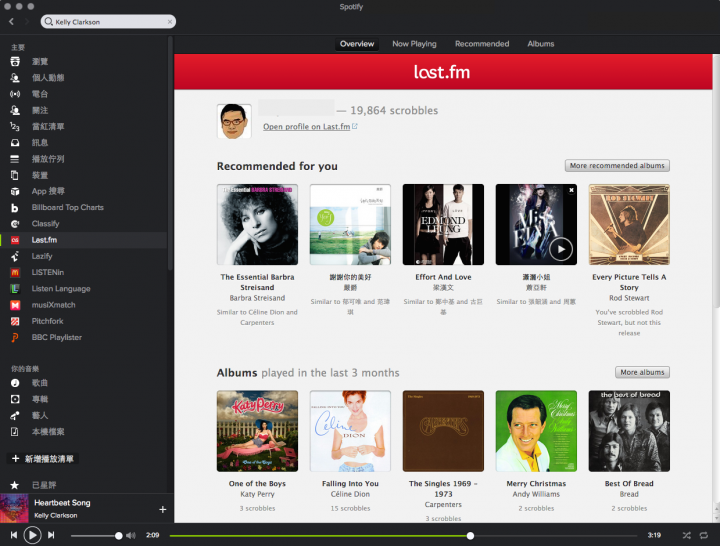720x546 pixels.
Task: Skip to the previous track
Action: pos(14,535)
